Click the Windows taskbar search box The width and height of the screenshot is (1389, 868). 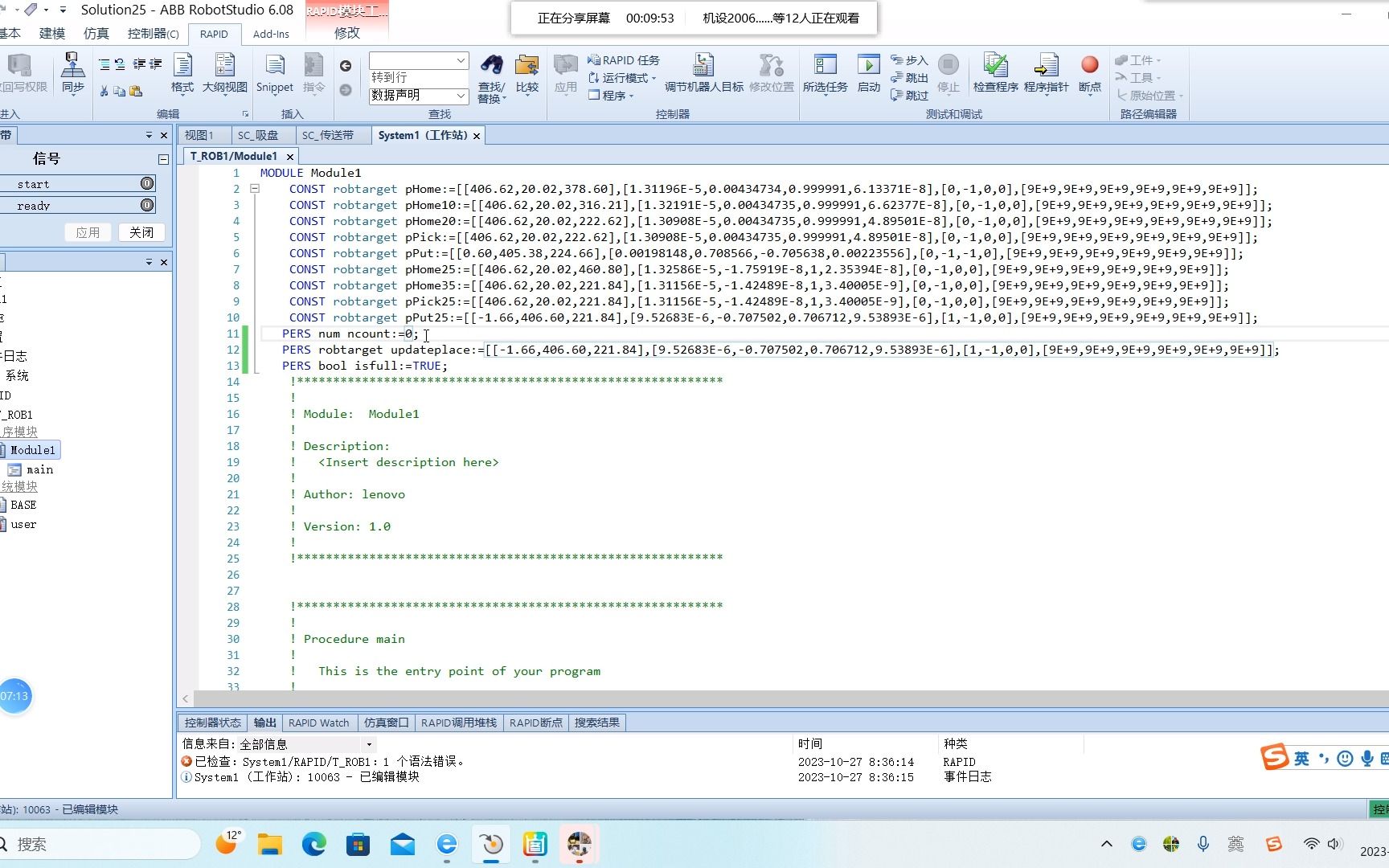coord(96,844)
